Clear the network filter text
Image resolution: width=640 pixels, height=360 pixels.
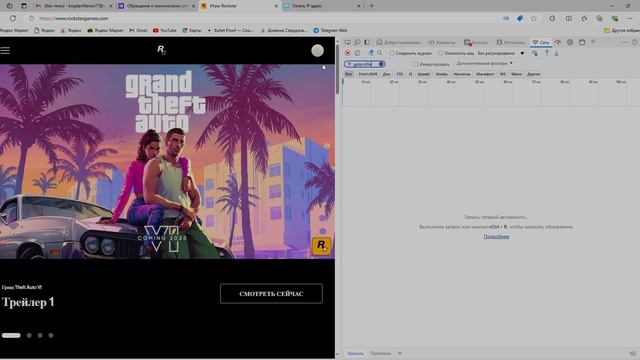coord(381,64)
